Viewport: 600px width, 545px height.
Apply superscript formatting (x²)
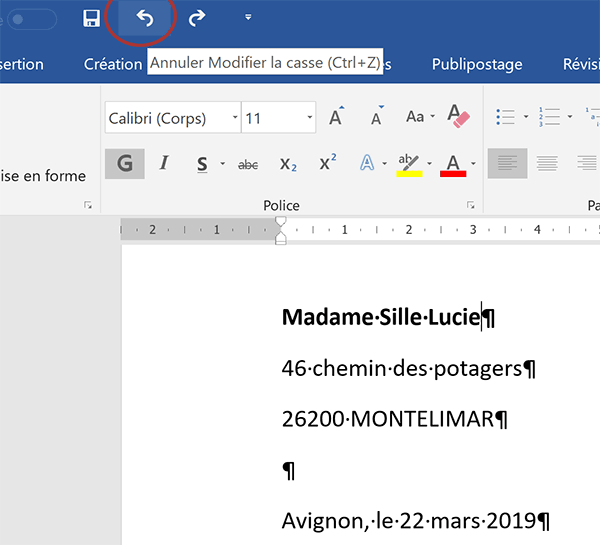tap(327, 164)
